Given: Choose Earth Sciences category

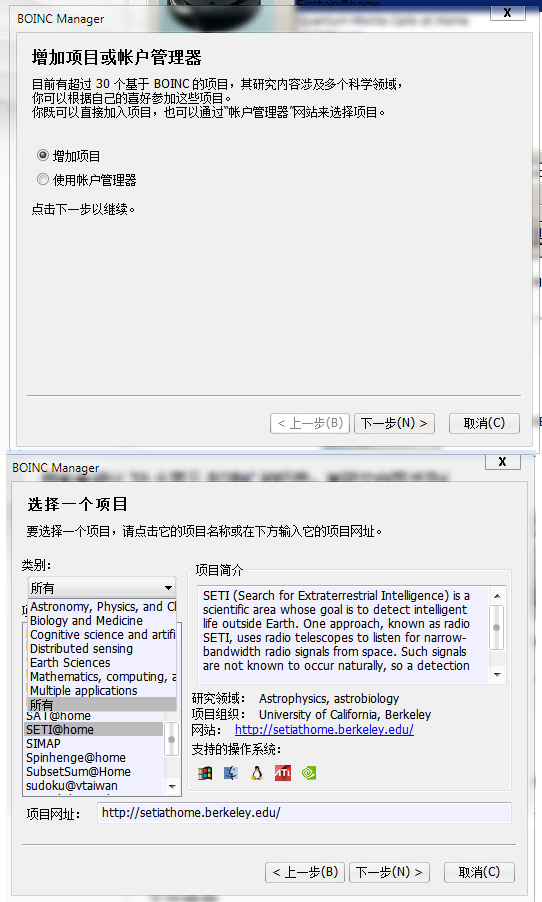Looking at the screenshot, I should (102, 663).
